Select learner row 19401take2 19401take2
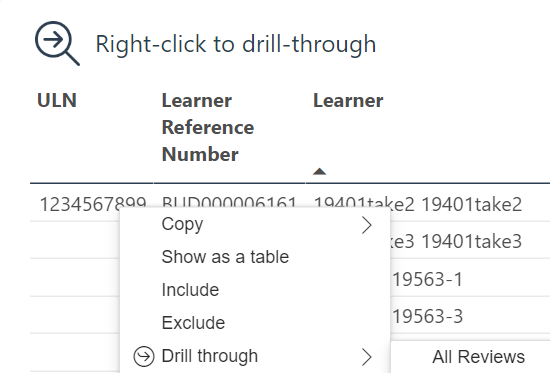The image size is (550, 373). pos(418,204)
